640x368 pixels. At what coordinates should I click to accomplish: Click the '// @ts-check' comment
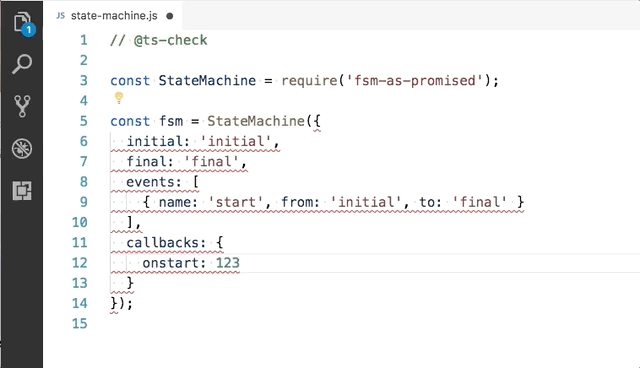159,40
